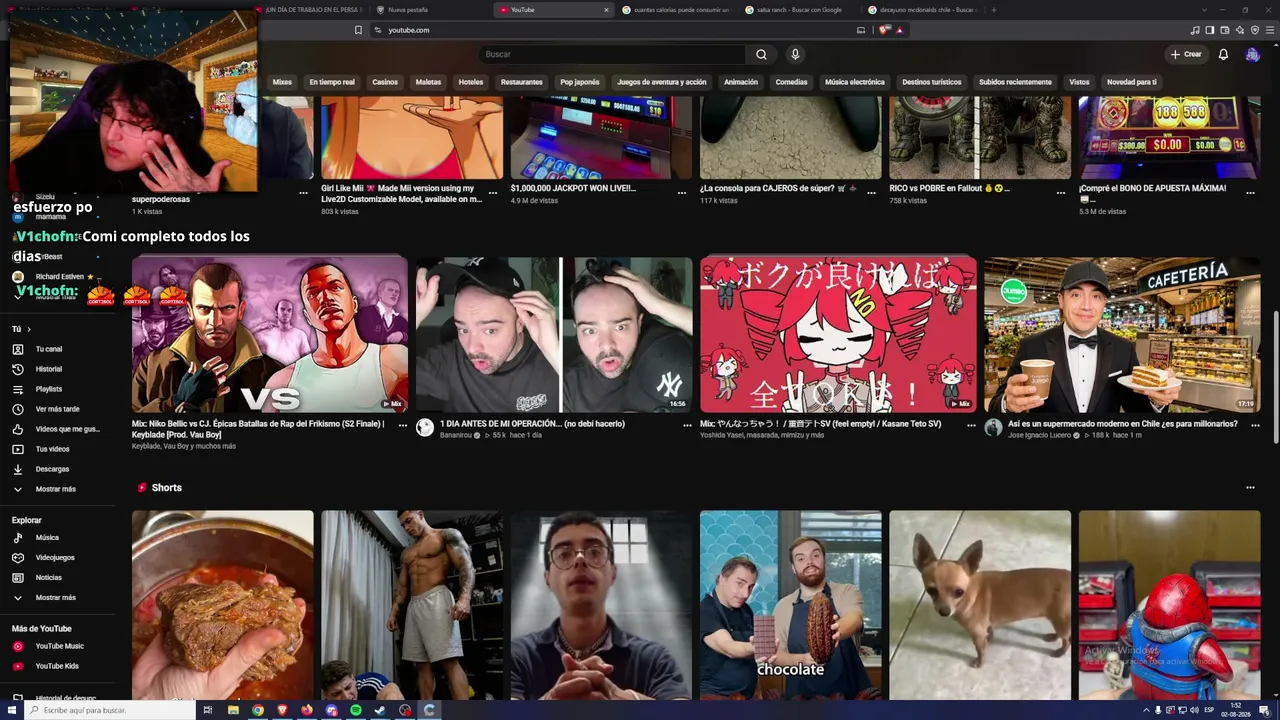Select the Animación filter chip
The height and width of the screenshot is (720, 1280).
741,82
